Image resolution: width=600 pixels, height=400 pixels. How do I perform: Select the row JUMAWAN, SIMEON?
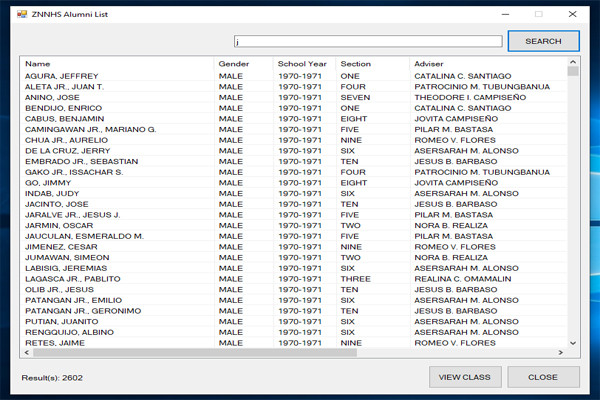pyautogui.click(x=294, y=258)
